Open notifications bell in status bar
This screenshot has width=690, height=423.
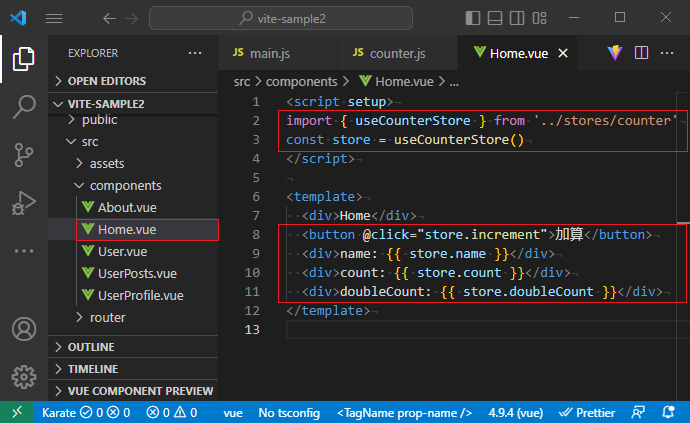pyautogui.click(x=668, y=412)
